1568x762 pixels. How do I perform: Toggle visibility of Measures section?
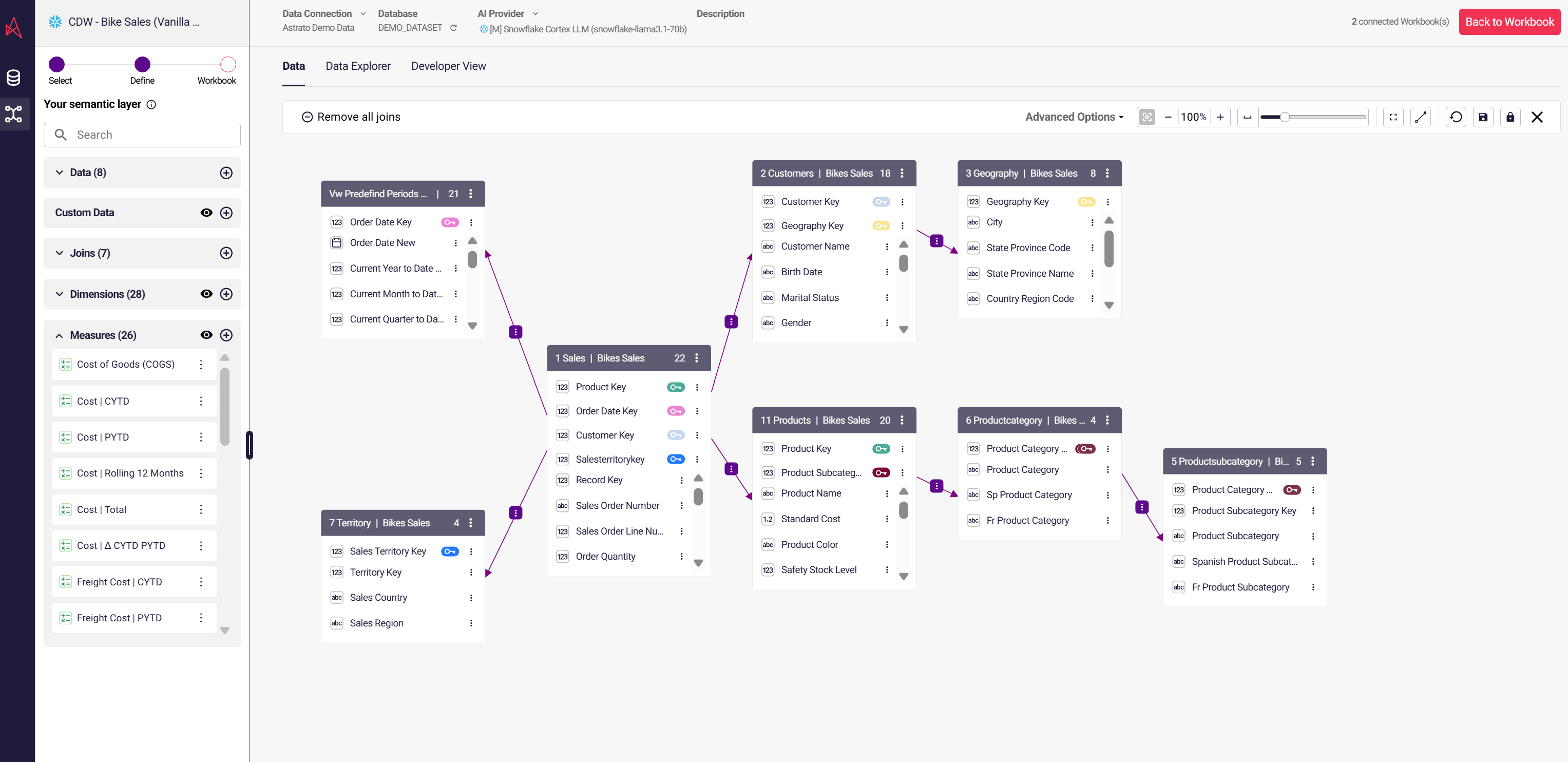pyautogui.click(x=206, y=335)
